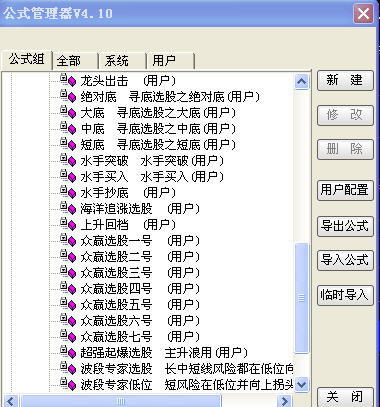
Task: Click the formula icon beside 短底
Action: coord(68,144)
